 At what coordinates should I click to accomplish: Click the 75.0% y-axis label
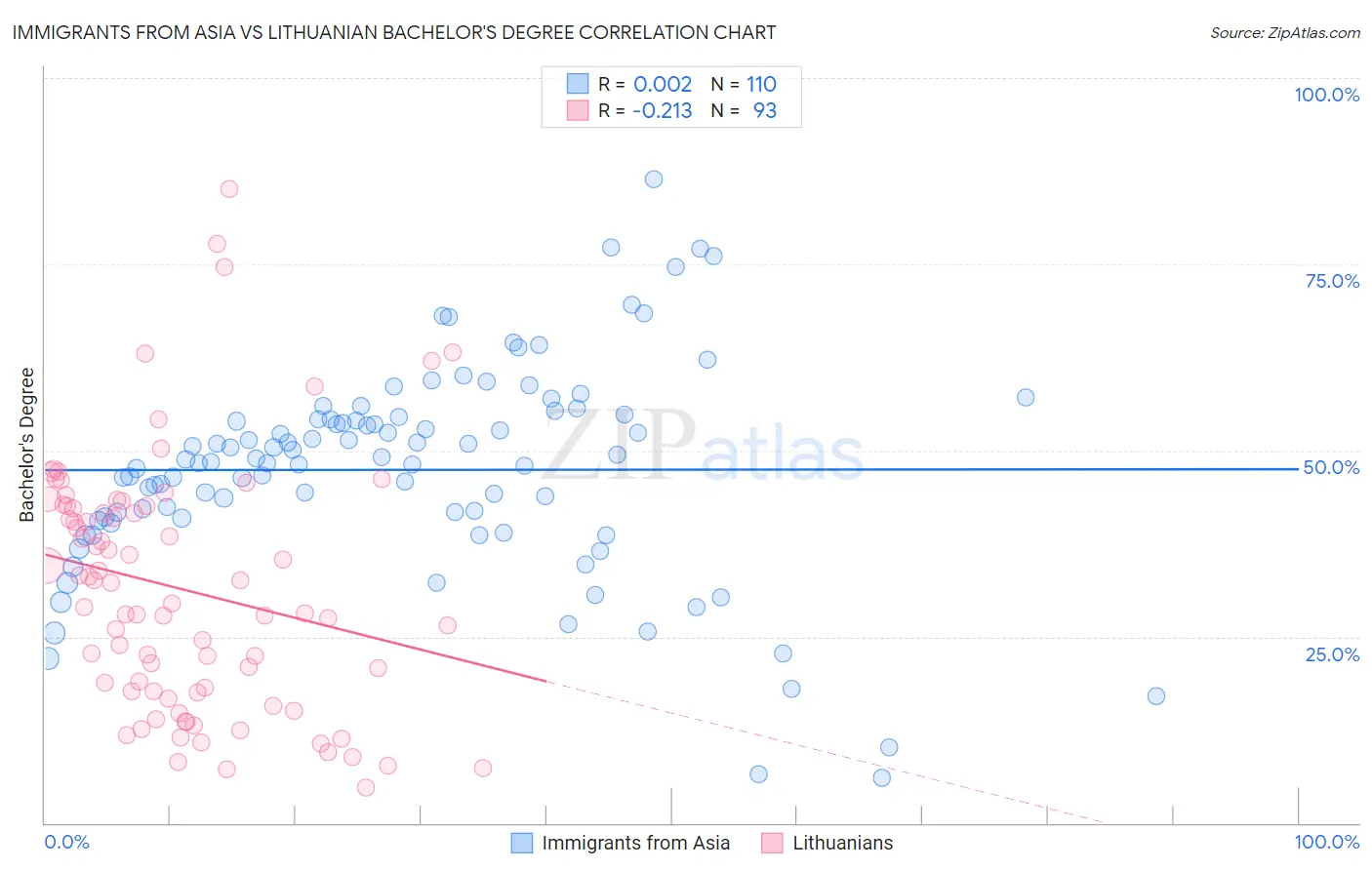click(1332, 281)
